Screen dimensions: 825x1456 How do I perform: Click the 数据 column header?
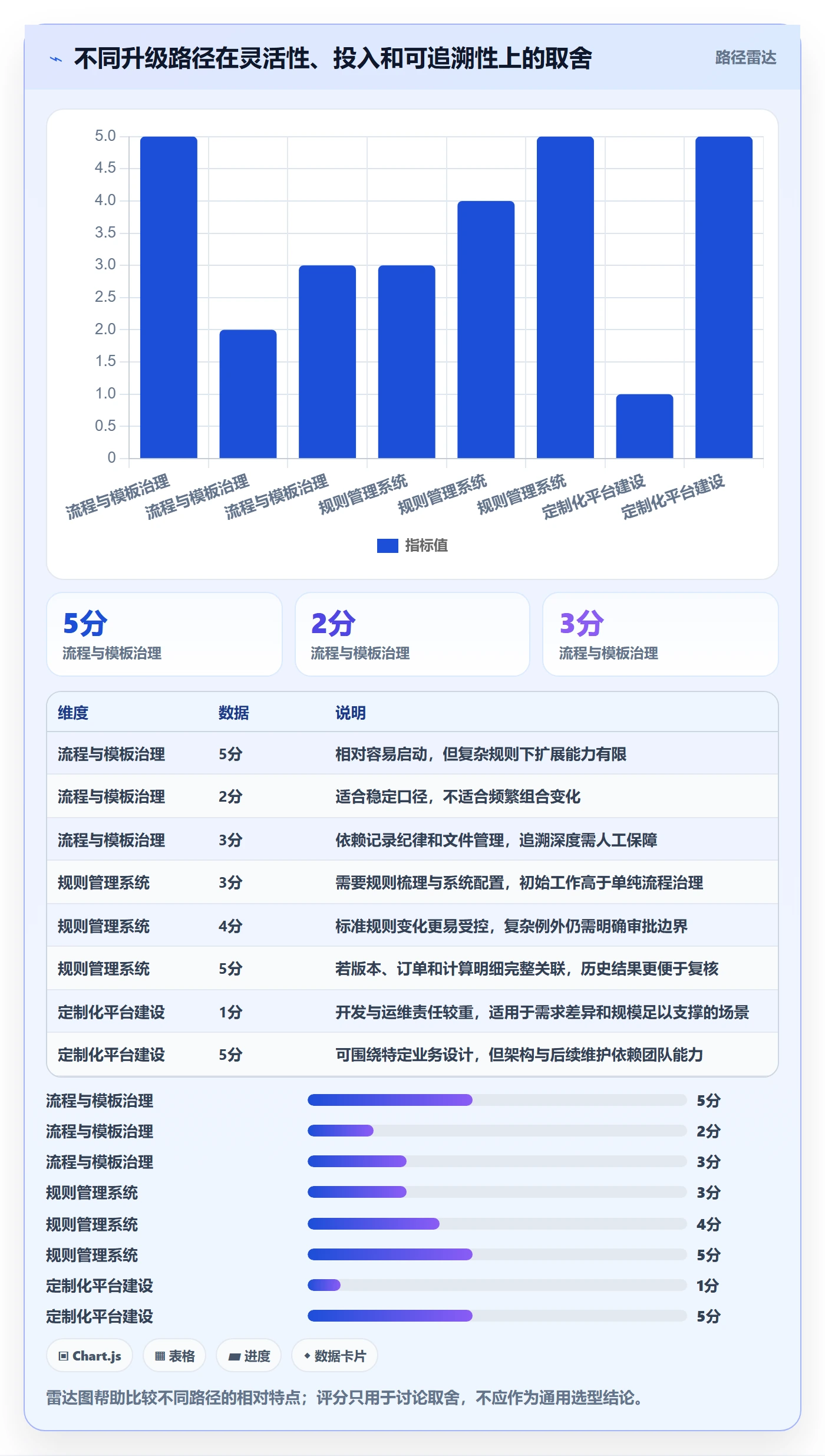(x=234, y=713)
